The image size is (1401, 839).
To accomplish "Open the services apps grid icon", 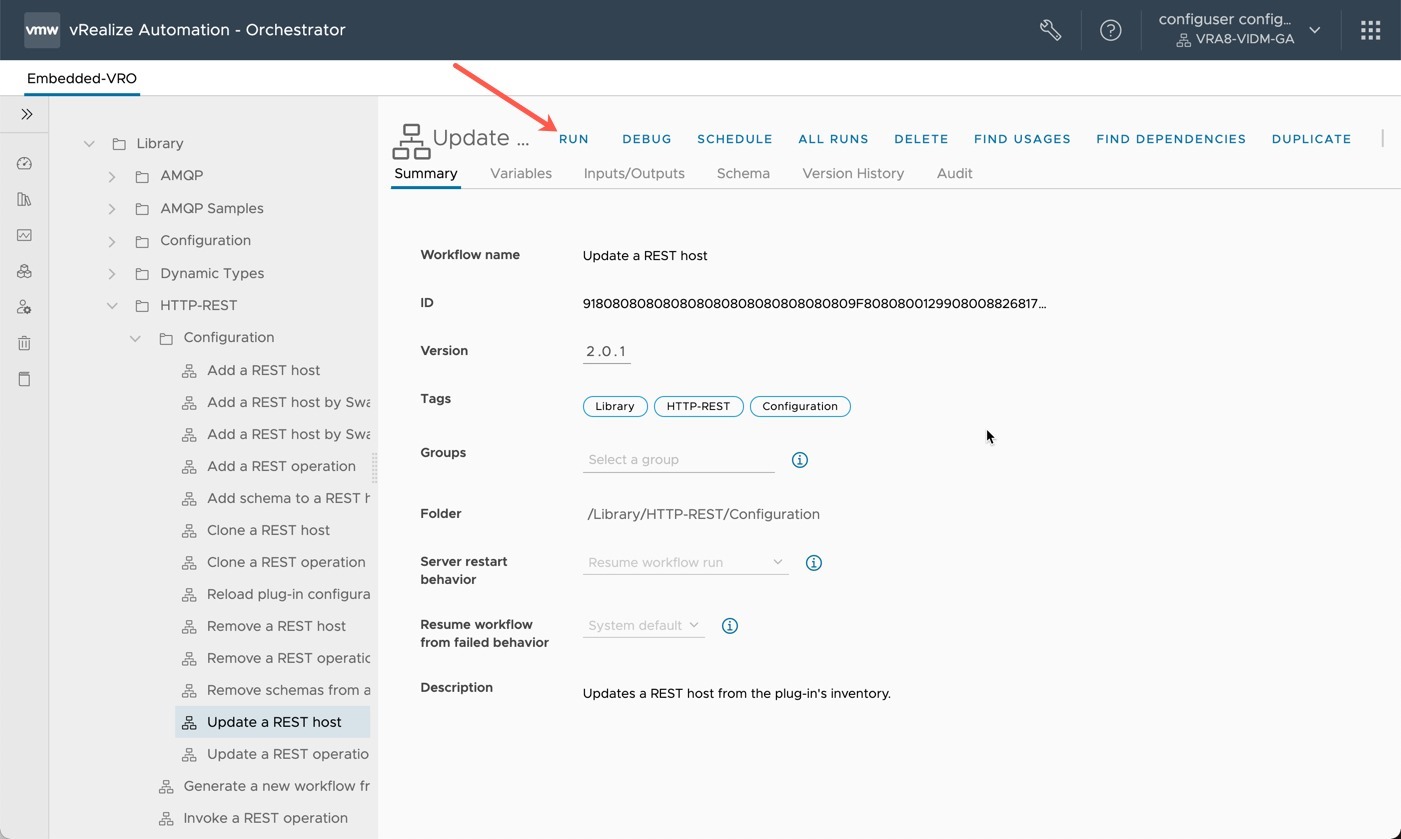I will click(x=1370, y=30).
